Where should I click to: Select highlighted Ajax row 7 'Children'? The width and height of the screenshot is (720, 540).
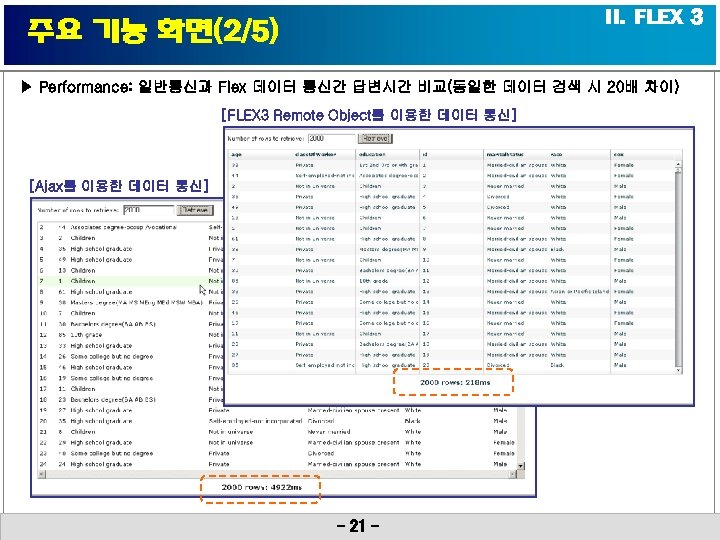coord(83,281)
